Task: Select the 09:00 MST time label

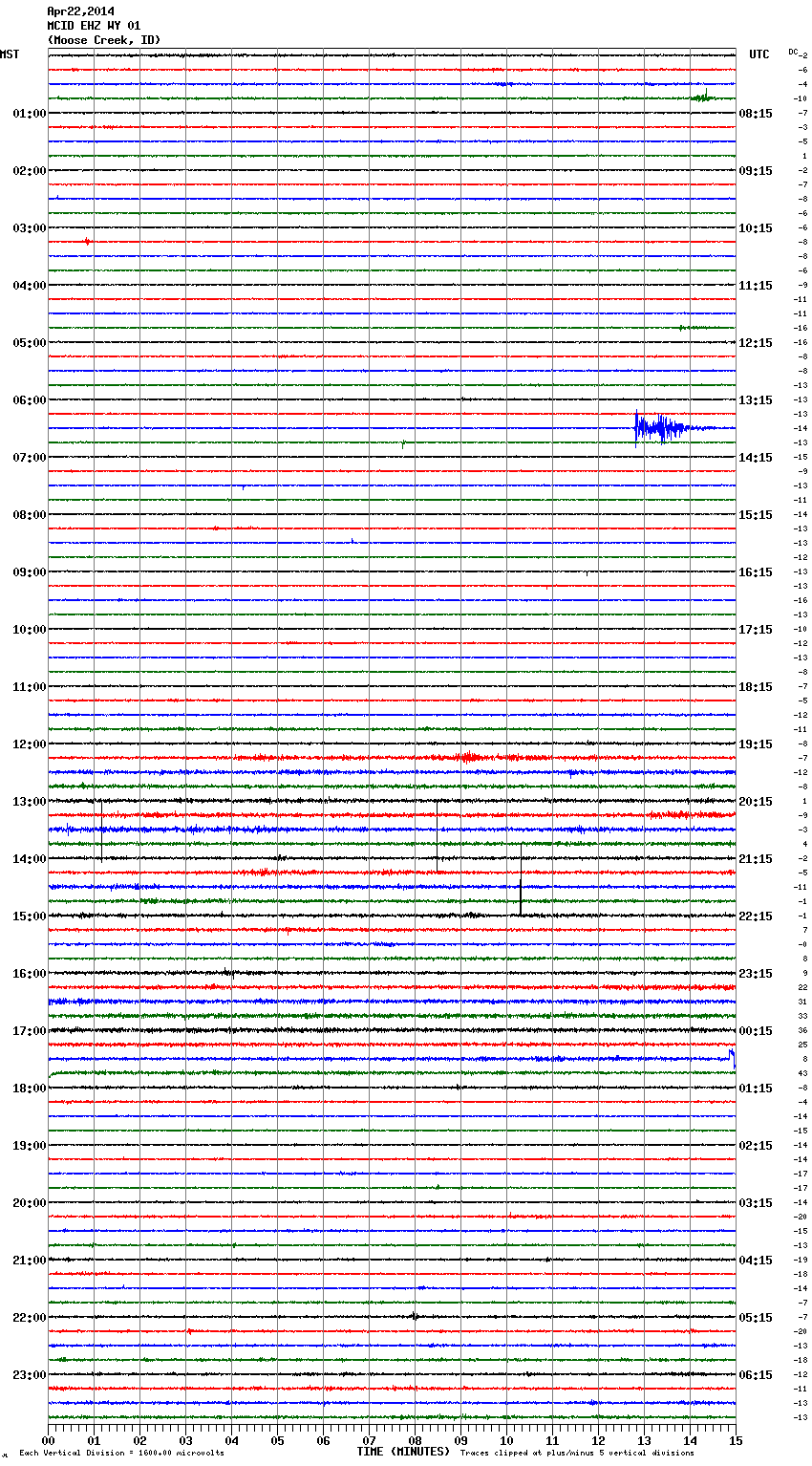Action: pyautogui.click(x=30, y=572)
